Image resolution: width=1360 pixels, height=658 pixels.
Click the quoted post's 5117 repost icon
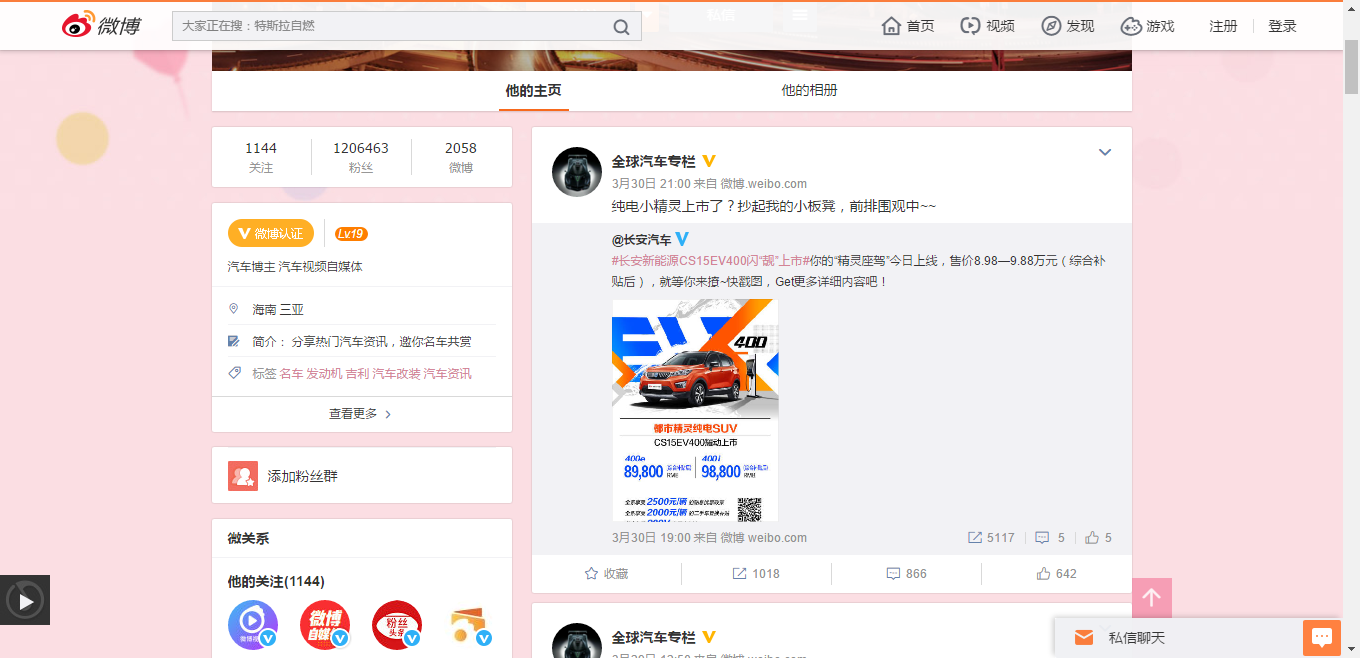[x=975, y=538]
